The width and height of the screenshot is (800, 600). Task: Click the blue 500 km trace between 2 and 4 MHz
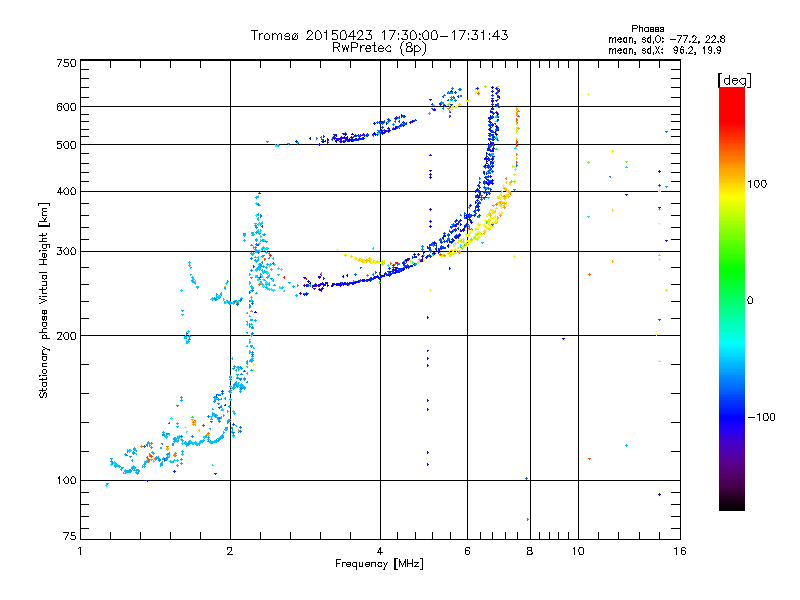click(x=349, y=137)
